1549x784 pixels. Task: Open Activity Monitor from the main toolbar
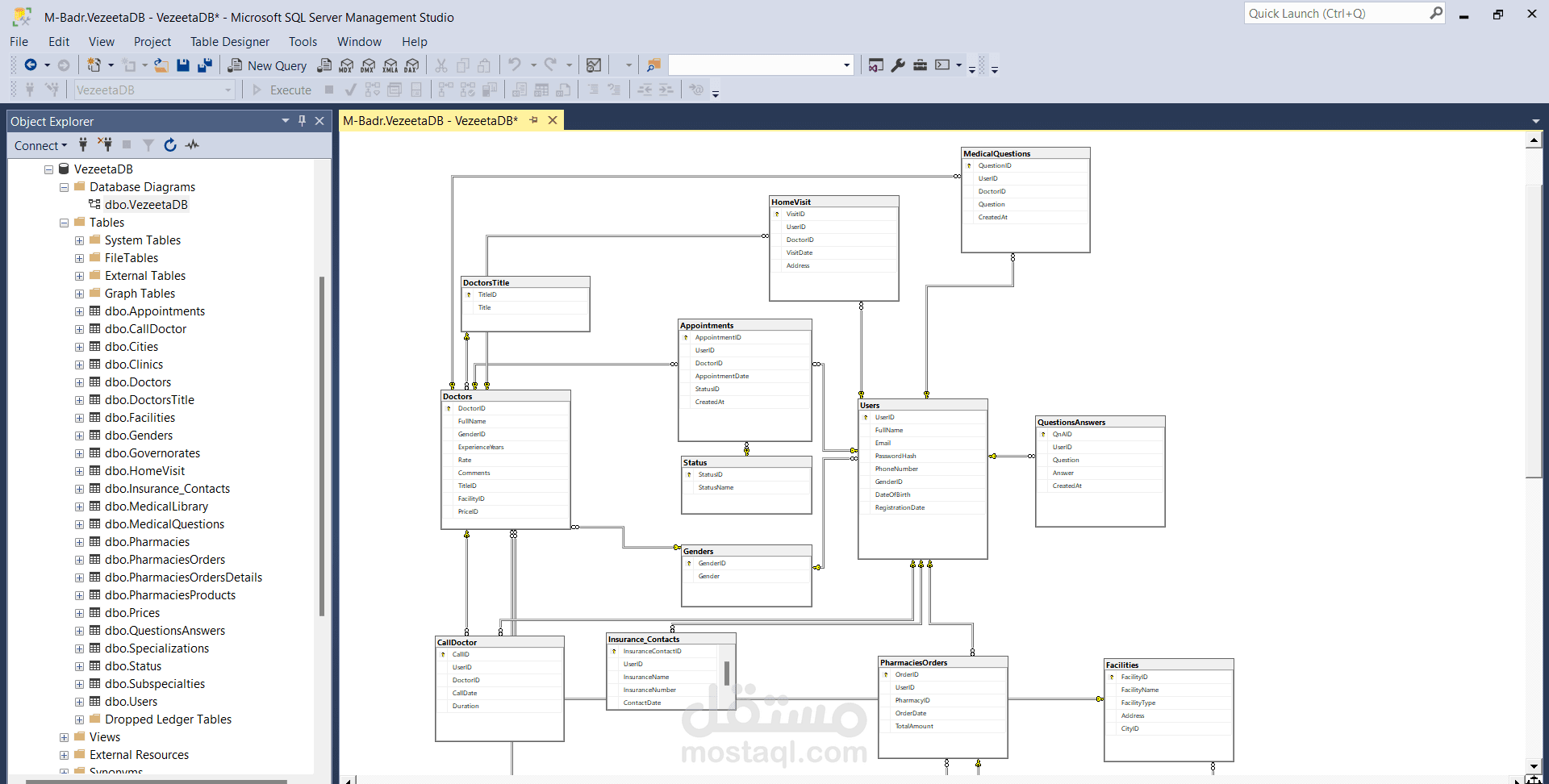coord(594,65)
